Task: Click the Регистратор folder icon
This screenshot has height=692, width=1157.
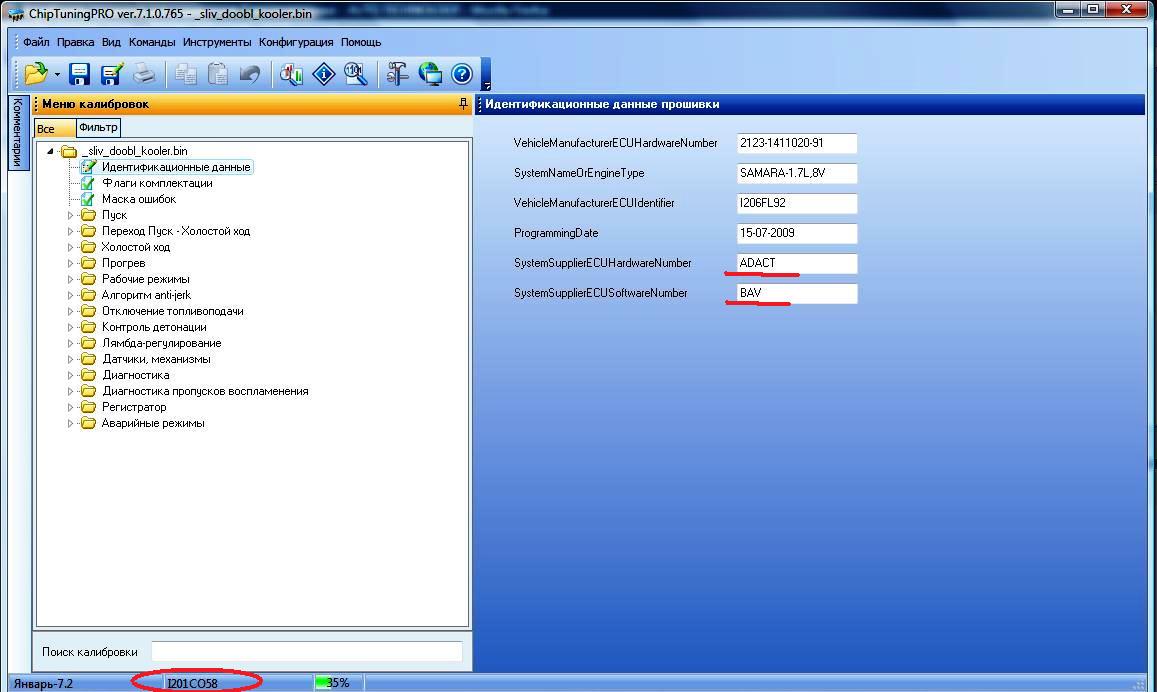Action: click(89, 407)
